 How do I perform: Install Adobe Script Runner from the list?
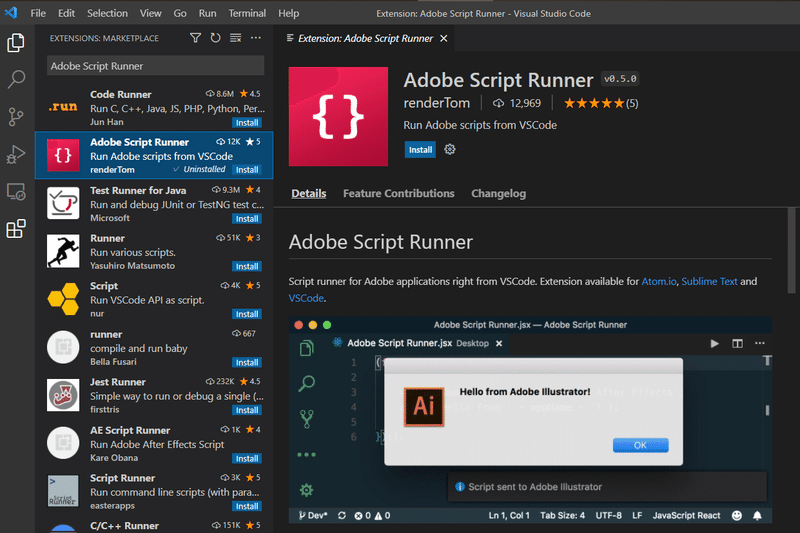(247, 169)
